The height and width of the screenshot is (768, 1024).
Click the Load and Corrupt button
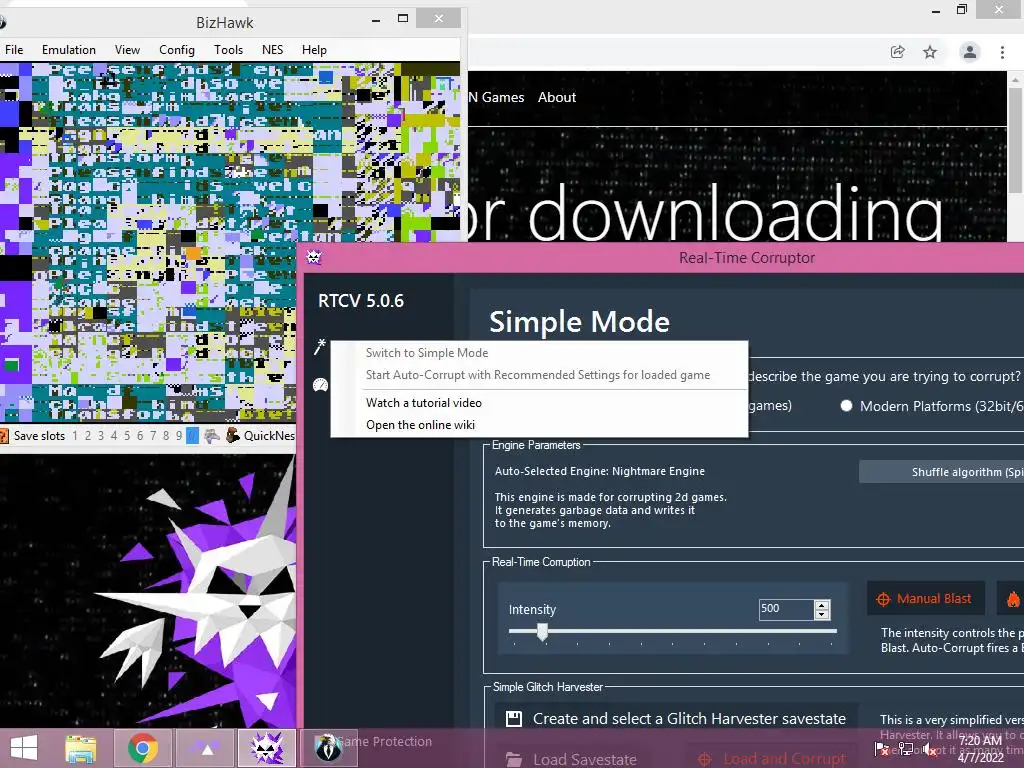[773, 758]
